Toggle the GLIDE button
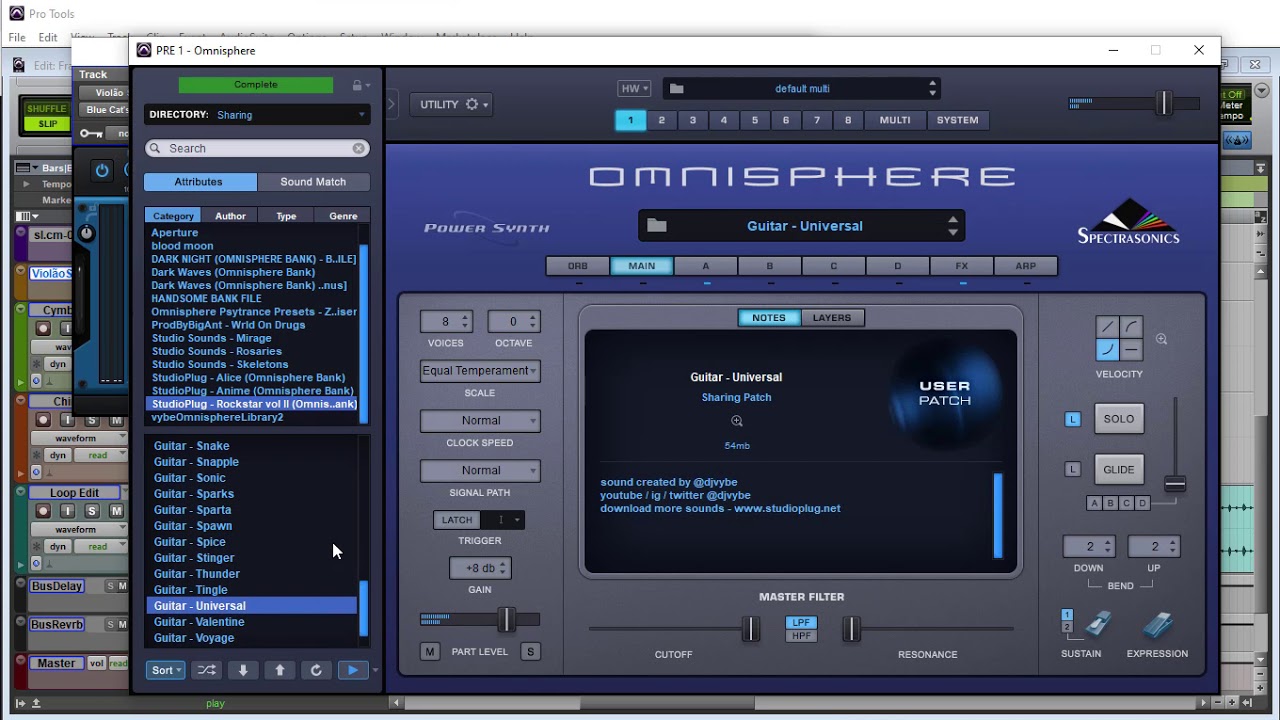 (x=1119, y=469)
